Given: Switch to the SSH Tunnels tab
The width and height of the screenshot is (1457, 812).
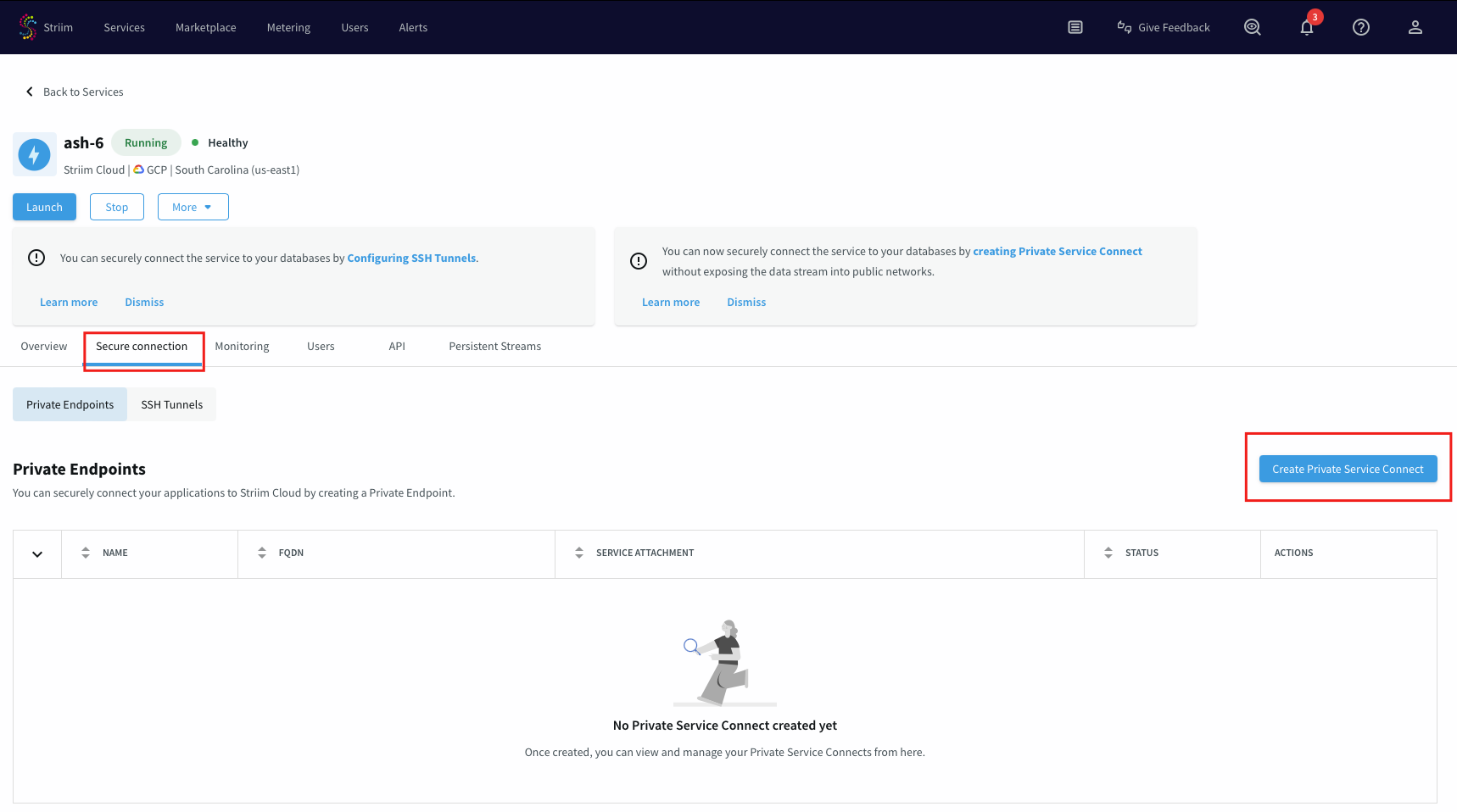Looking at the screenshot, I should (171, 404).
